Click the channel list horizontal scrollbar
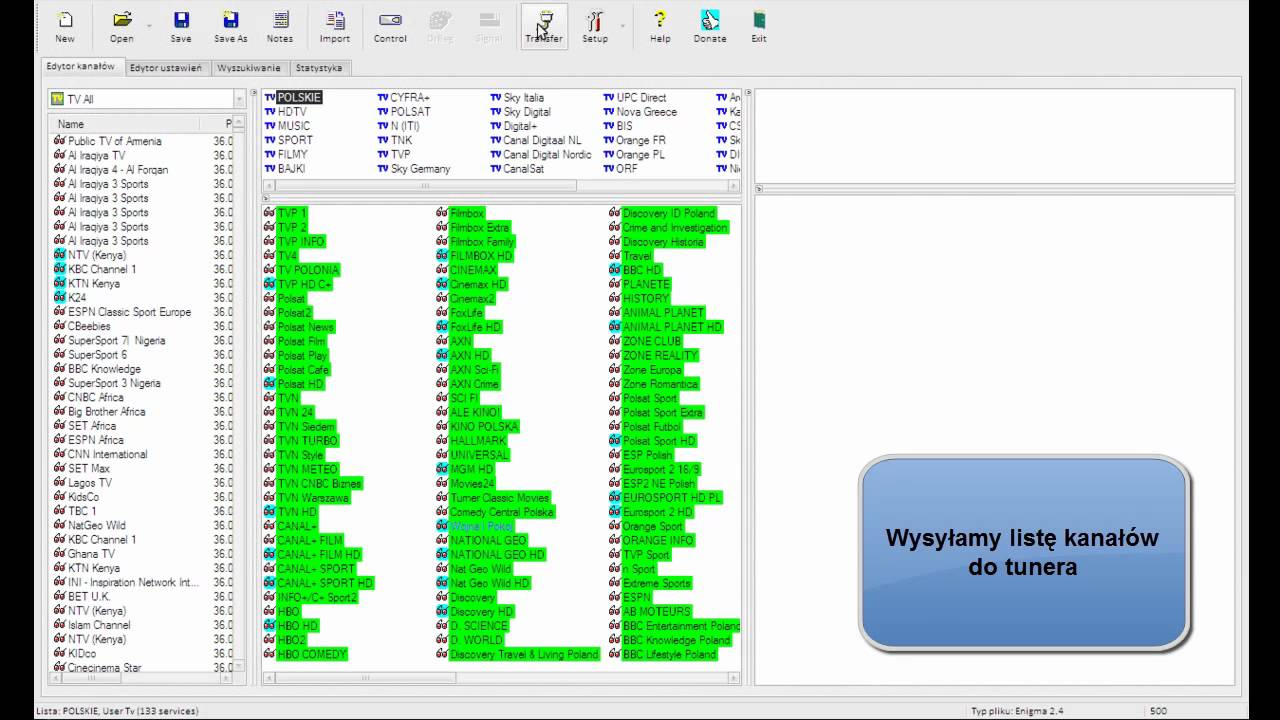This screenshot has width=1280, height=720. (x=500, y=678)
